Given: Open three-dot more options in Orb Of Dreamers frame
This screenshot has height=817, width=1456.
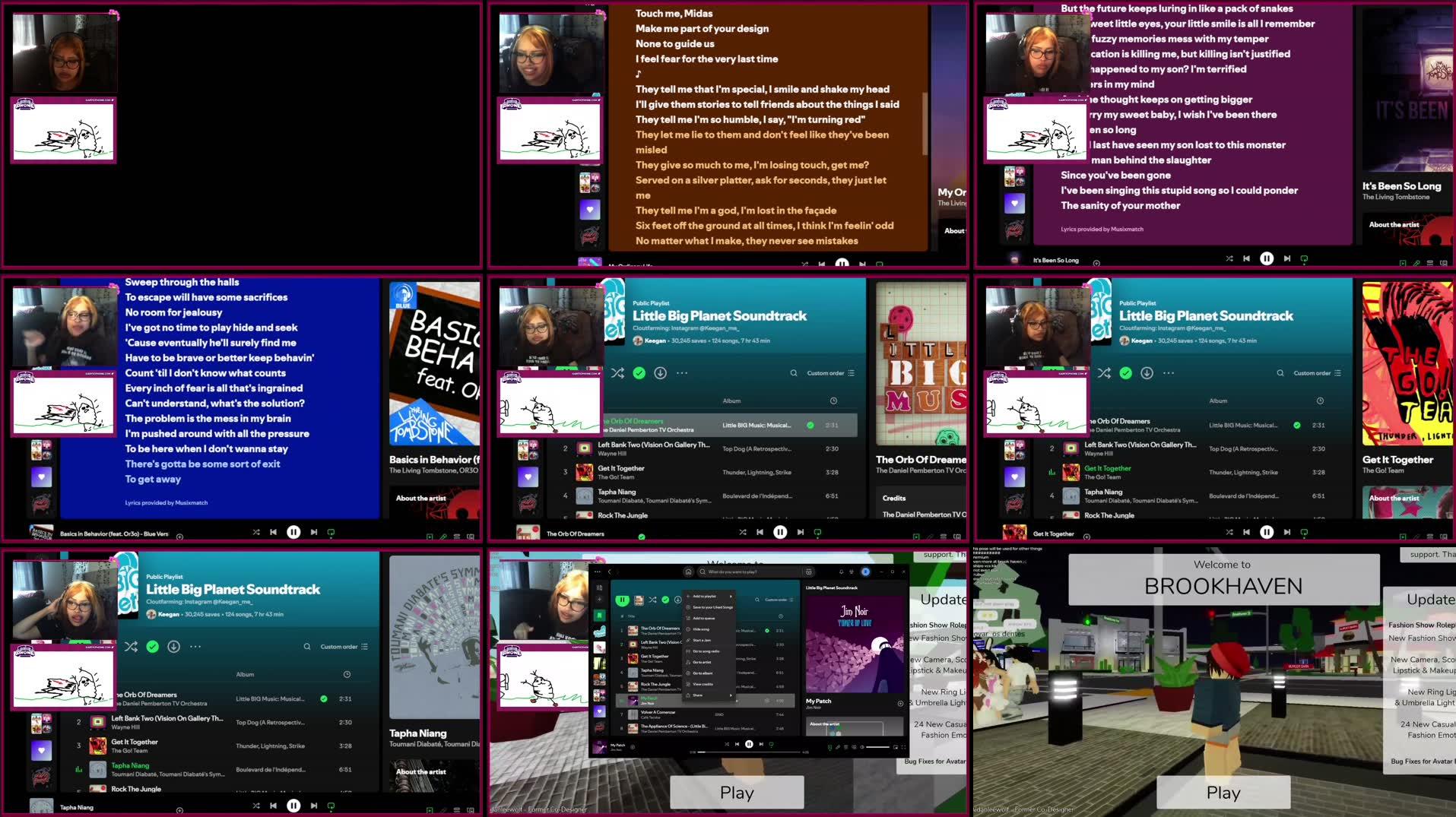Looking at the screenshot, I should coord(682,373).
